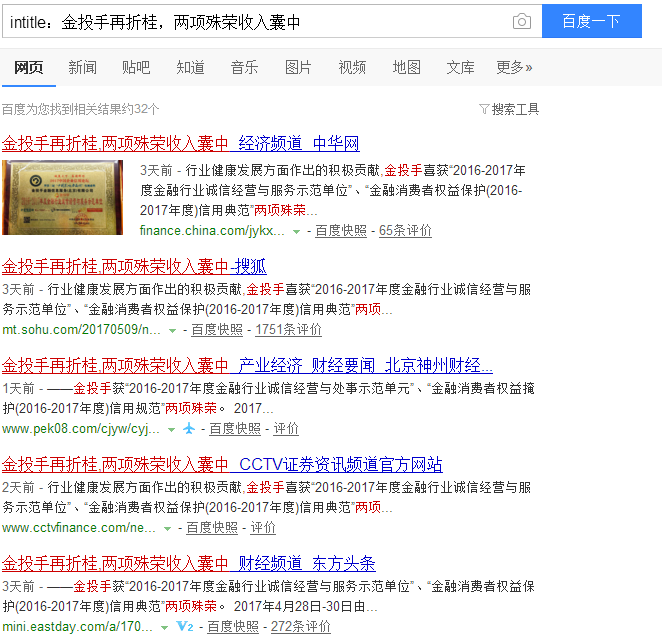This screenshot has width=662, height=644.
Task: Open 百度快照 for the mini.eastday.com result
Action: click(233, 626)
